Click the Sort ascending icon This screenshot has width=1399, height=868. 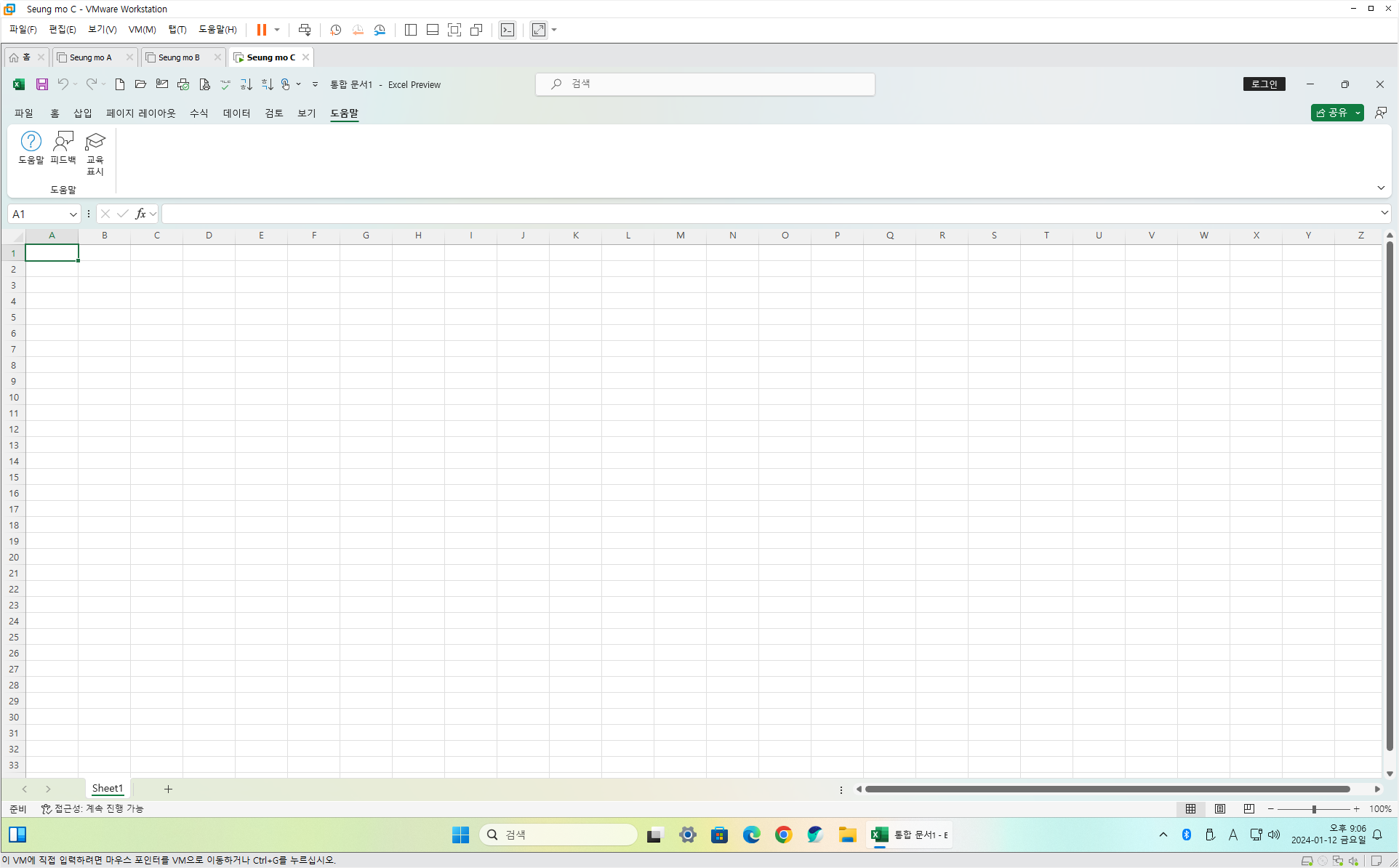pos(246,84)
